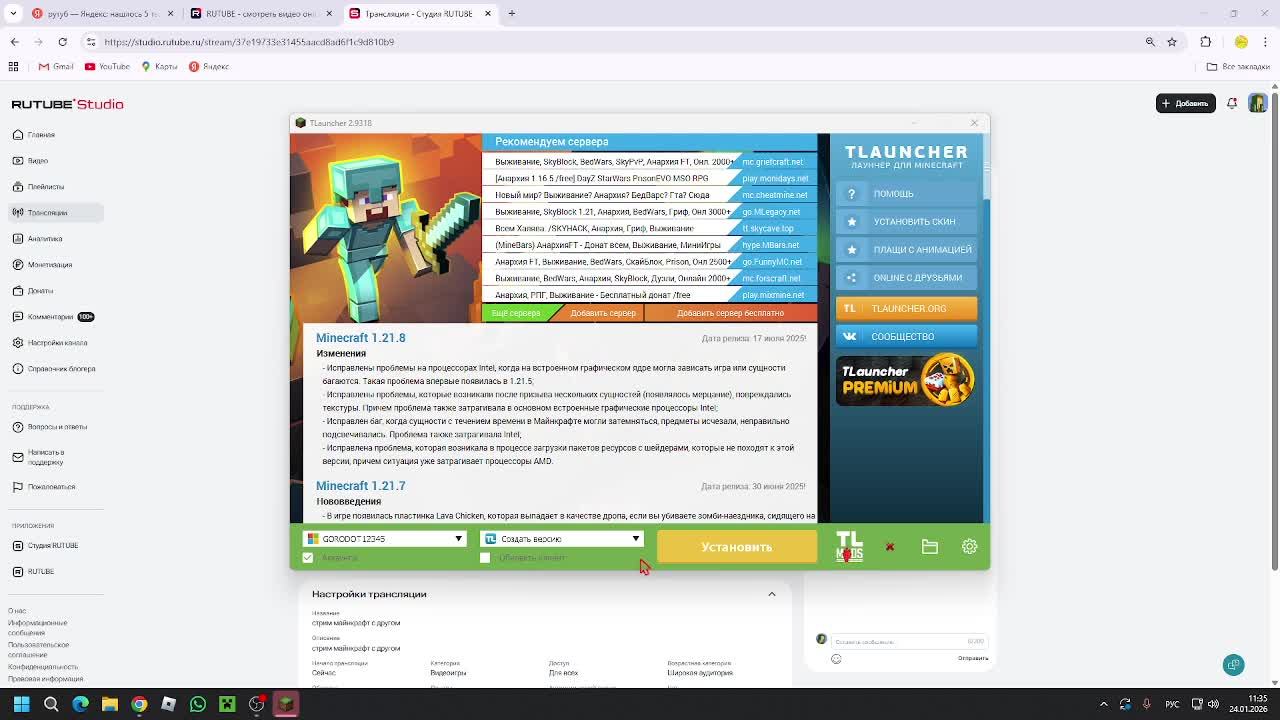Open the TLauncher Premium banner
The image size is (1280, 720).
coord(906,380)
